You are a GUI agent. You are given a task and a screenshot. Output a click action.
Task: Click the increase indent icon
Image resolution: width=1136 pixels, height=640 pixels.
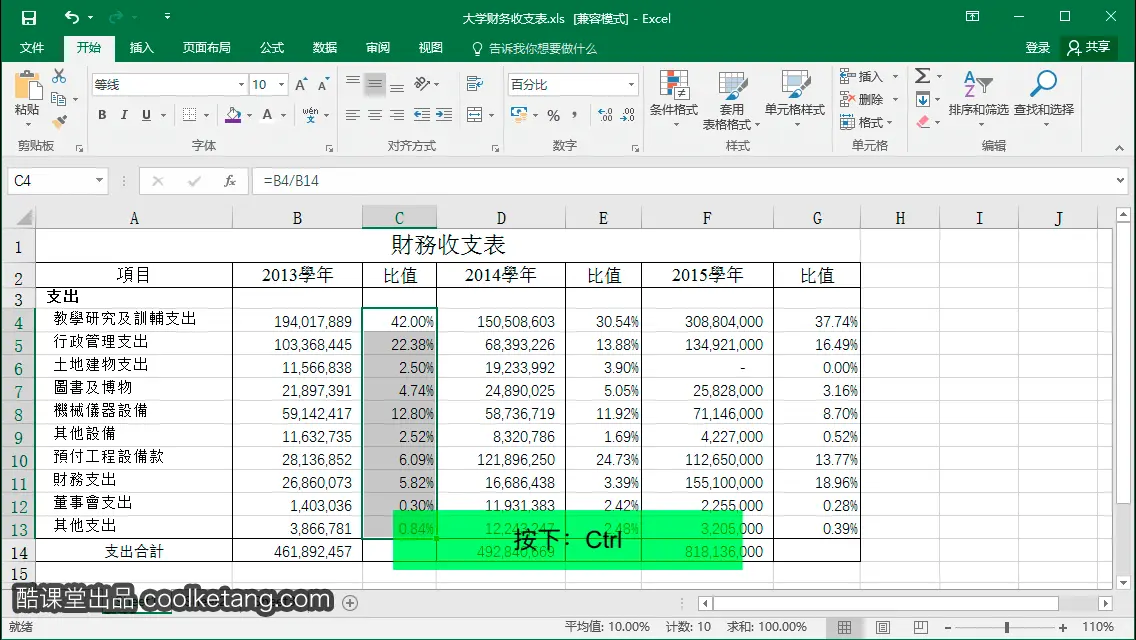[x=444, y=115]
